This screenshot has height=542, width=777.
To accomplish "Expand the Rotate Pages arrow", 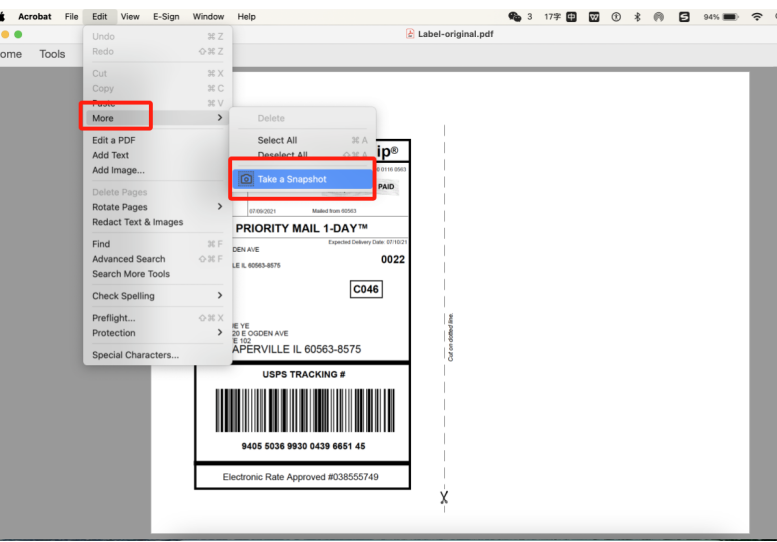I will (220, 206).
